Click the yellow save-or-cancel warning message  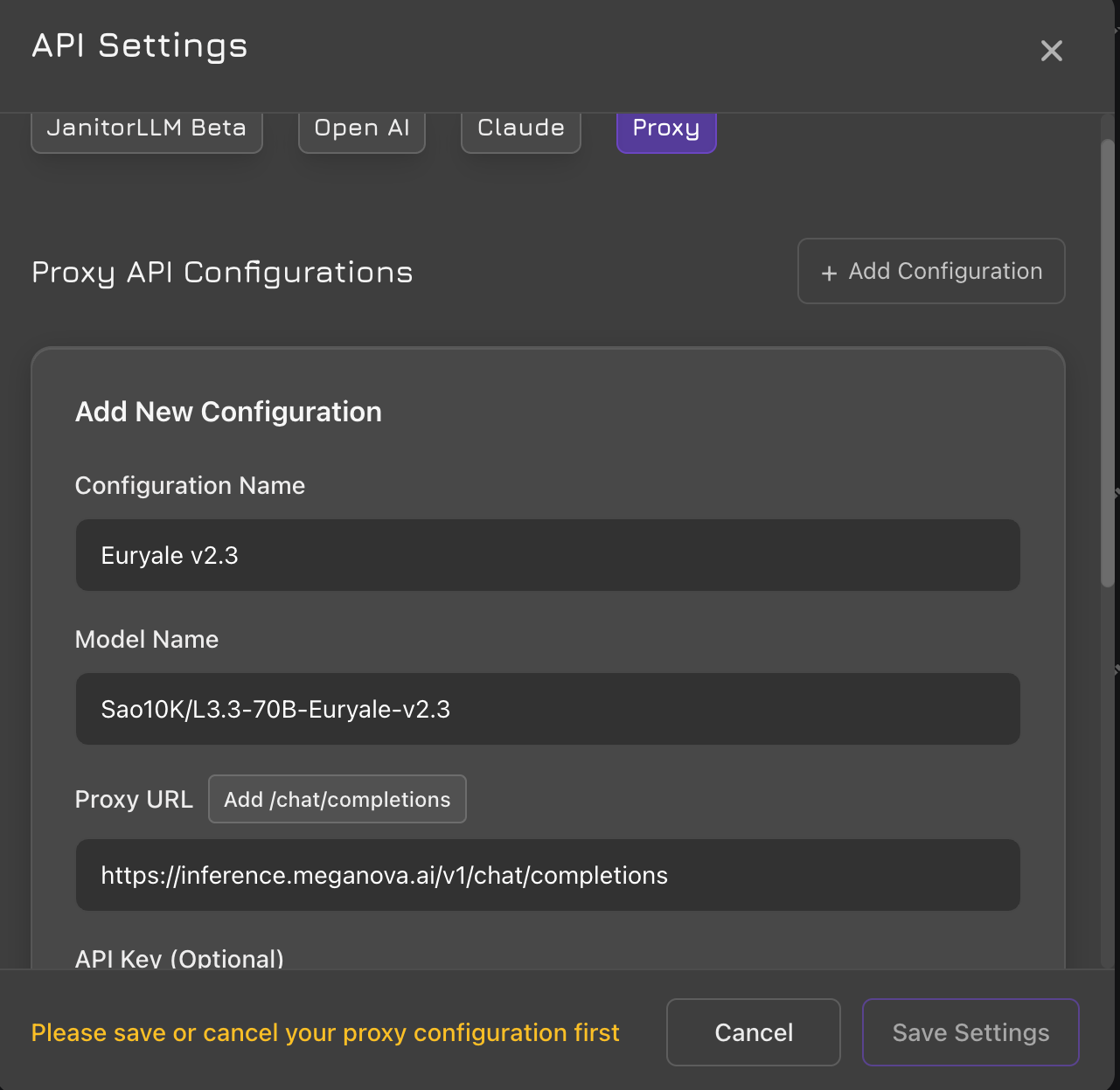pyautogui.click(x=324, y=1032)
